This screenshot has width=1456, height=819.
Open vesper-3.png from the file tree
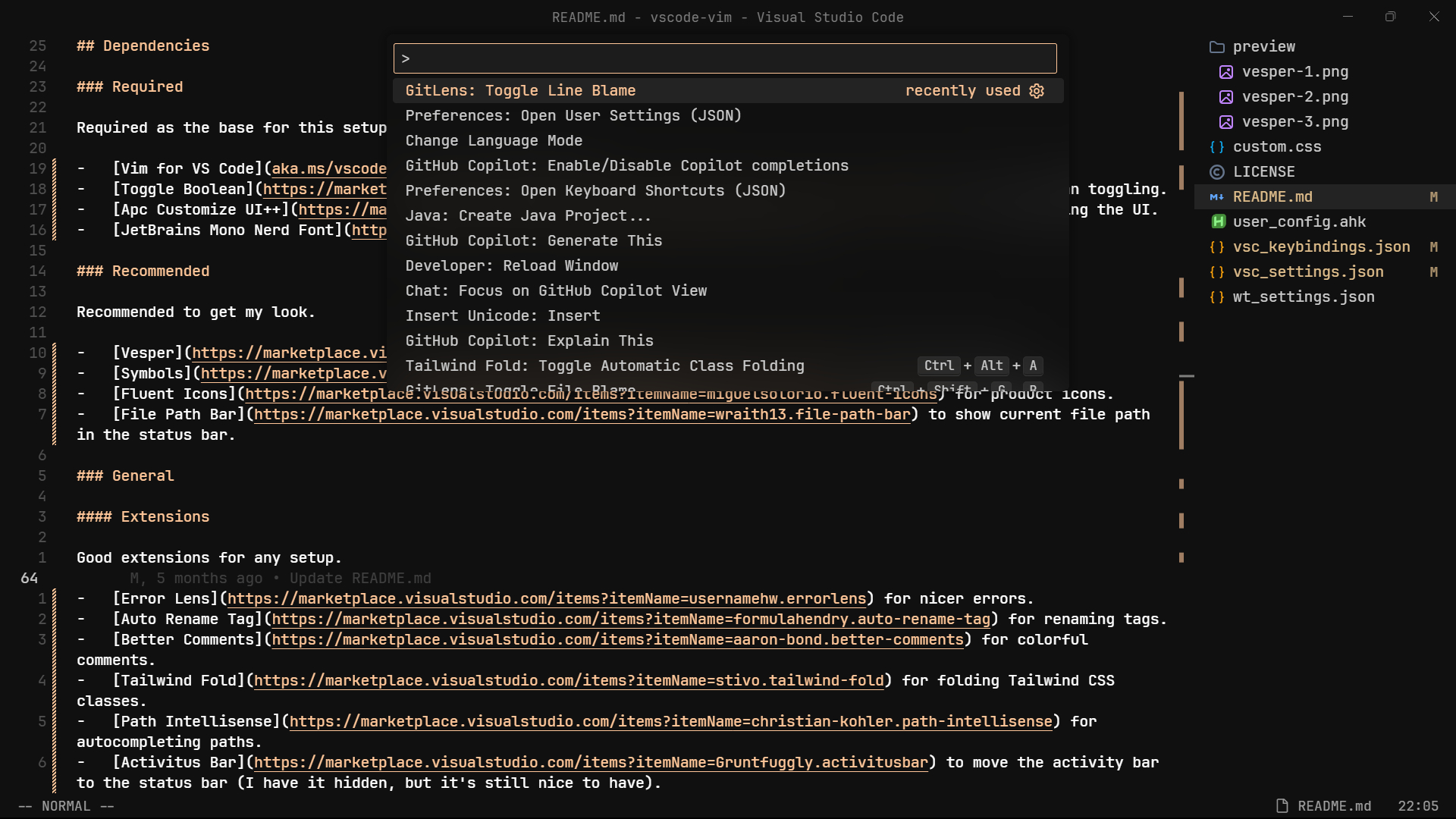[1326, 122]
